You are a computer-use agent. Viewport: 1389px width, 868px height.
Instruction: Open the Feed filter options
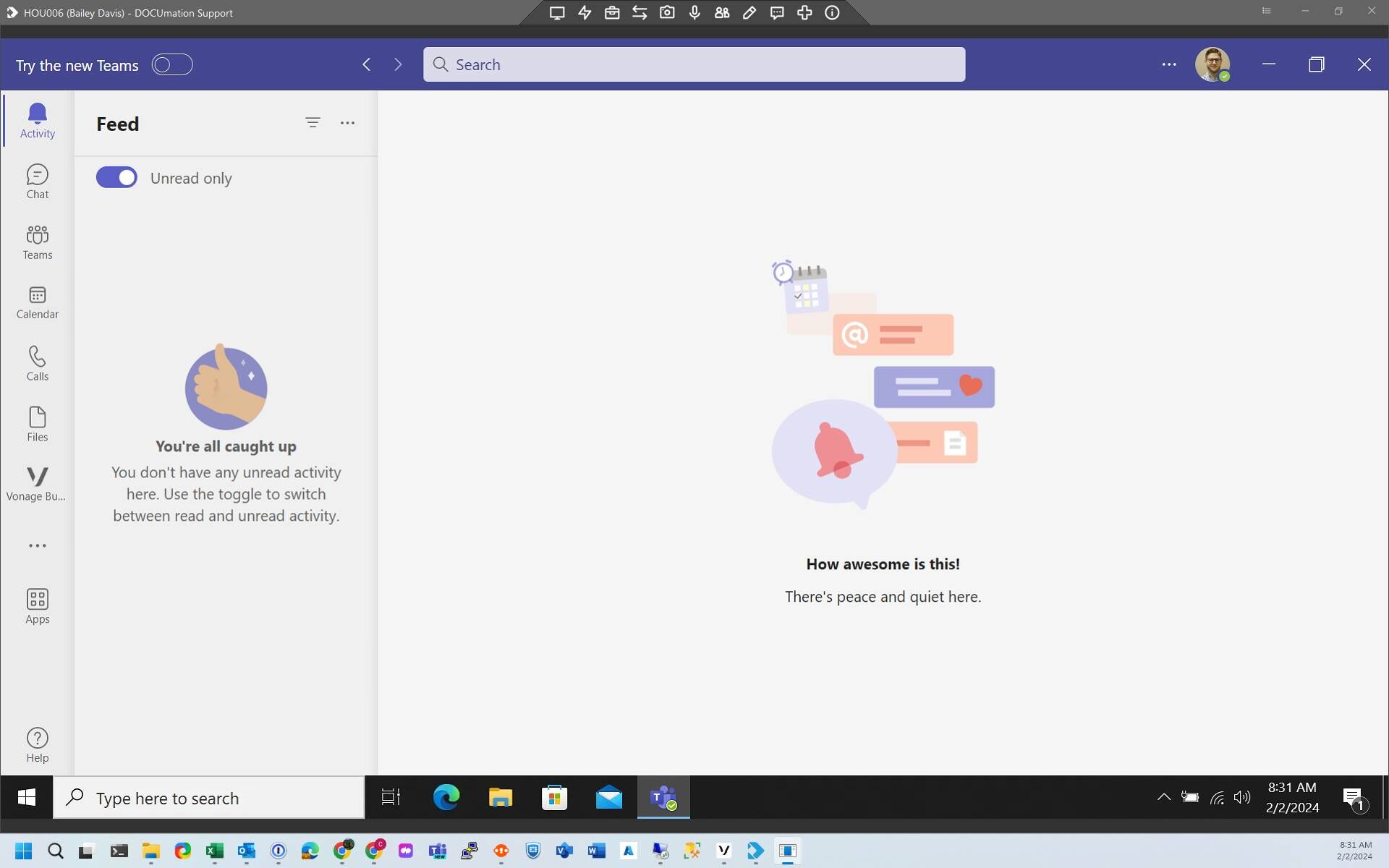click(313, 123)
